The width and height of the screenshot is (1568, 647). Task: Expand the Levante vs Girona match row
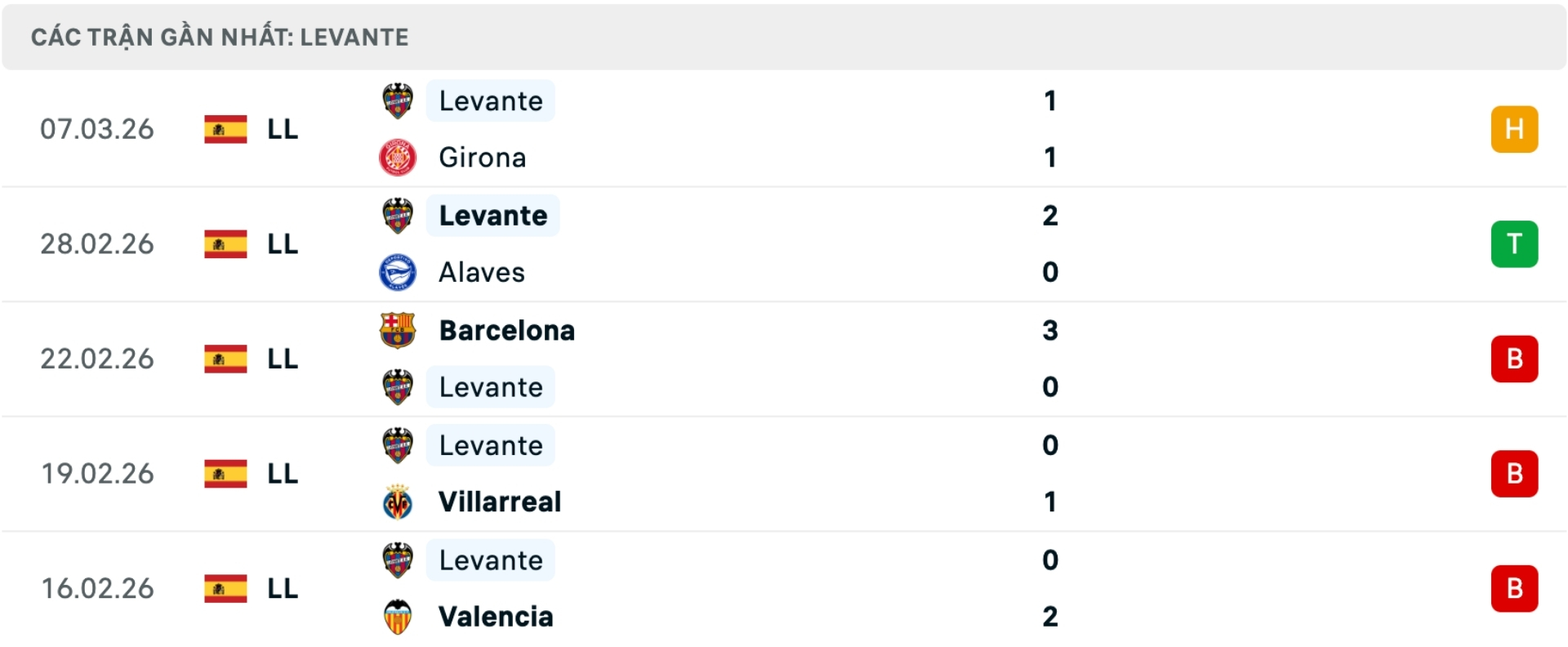[784, 129]
